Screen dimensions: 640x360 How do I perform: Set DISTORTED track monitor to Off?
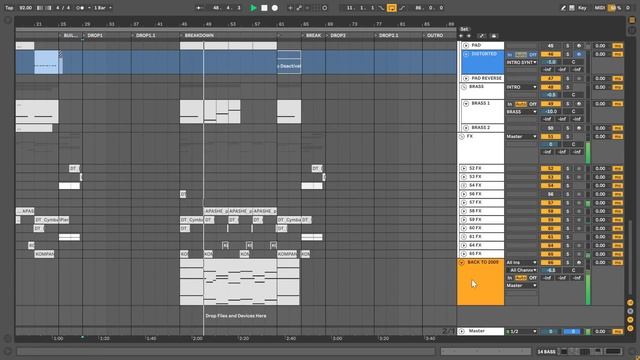tap(533, 54)
